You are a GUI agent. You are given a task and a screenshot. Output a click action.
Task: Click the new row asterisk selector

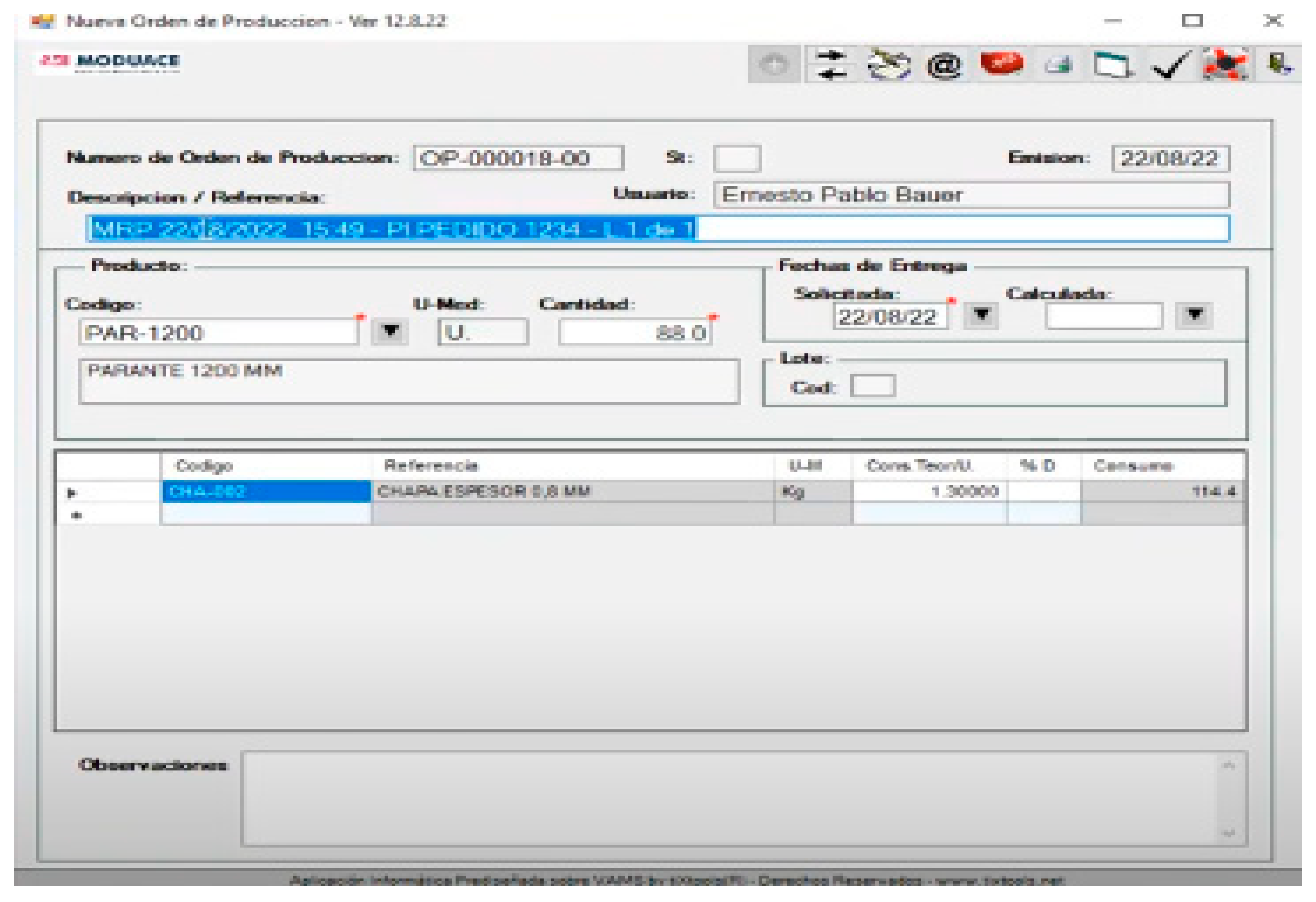pyautogui.click(x=108, y=514)
